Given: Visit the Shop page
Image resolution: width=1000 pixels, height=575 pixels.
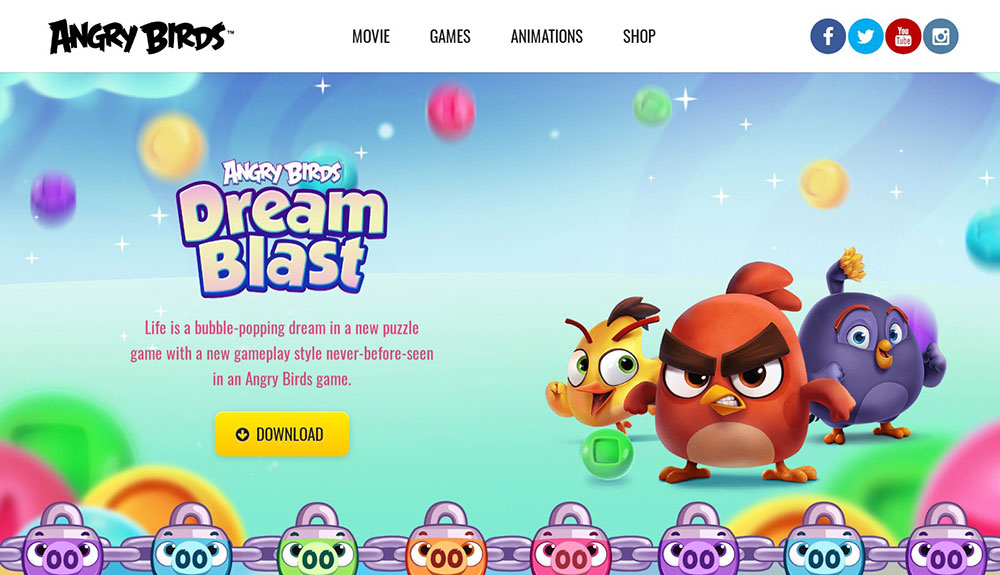Looking at the screenshot, I should [x=639, y=36].
